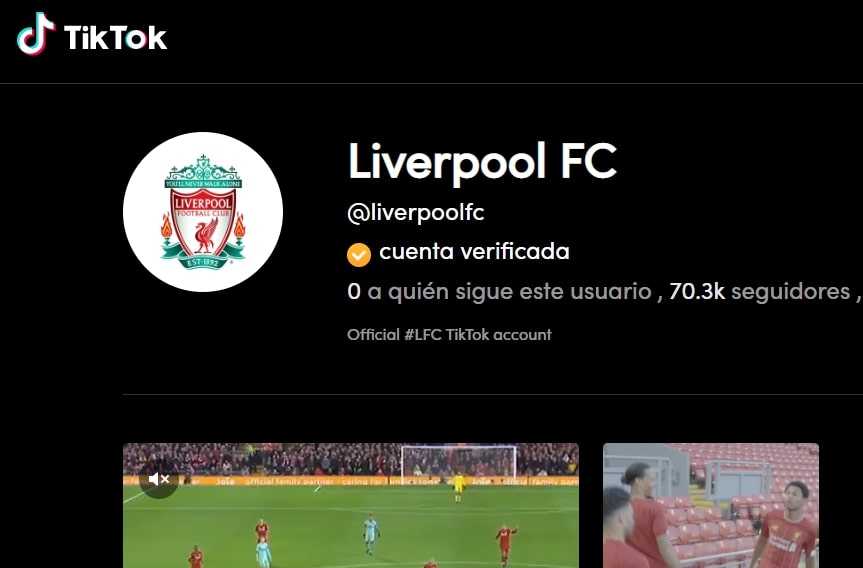
Task: Click the word 'Official' in the bio
Action: pos(373,335)
